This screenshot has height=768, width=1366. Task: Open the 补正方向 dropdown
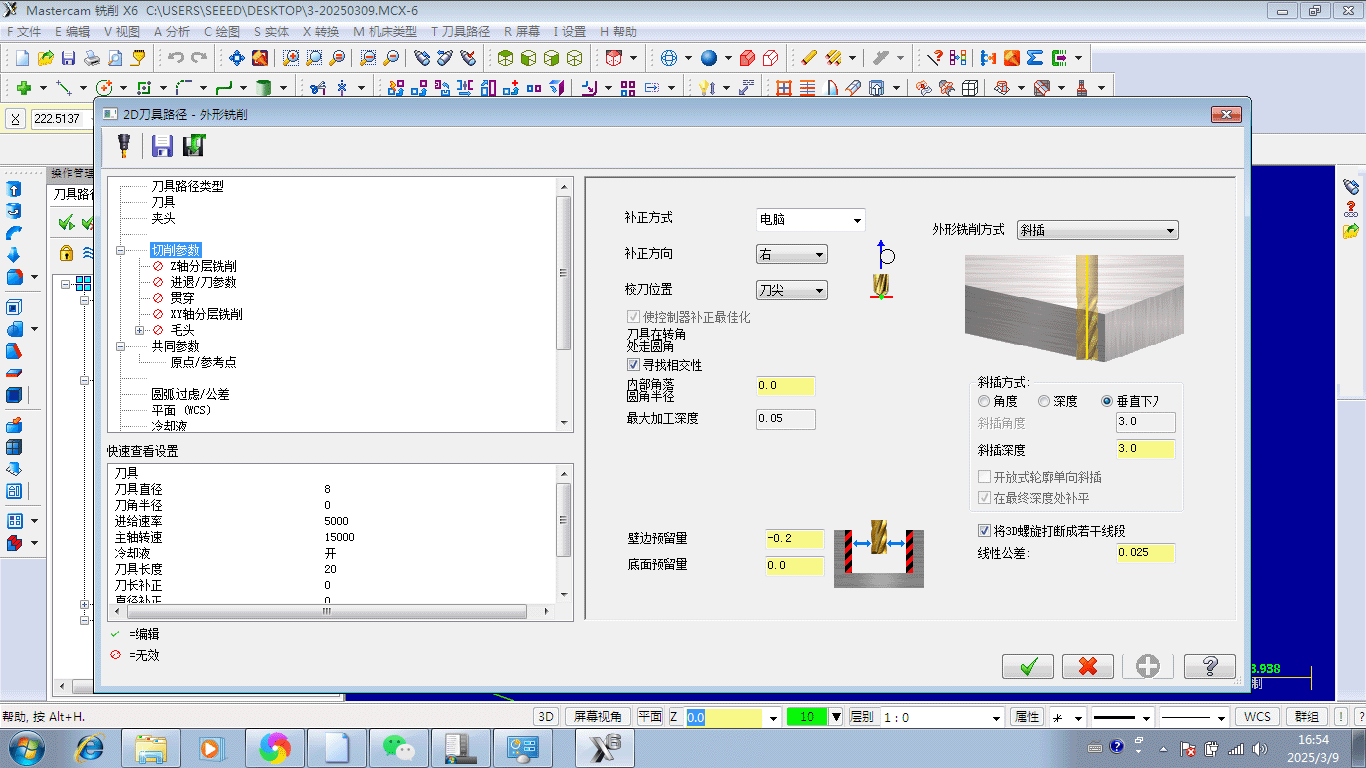(x=792, y=255)
